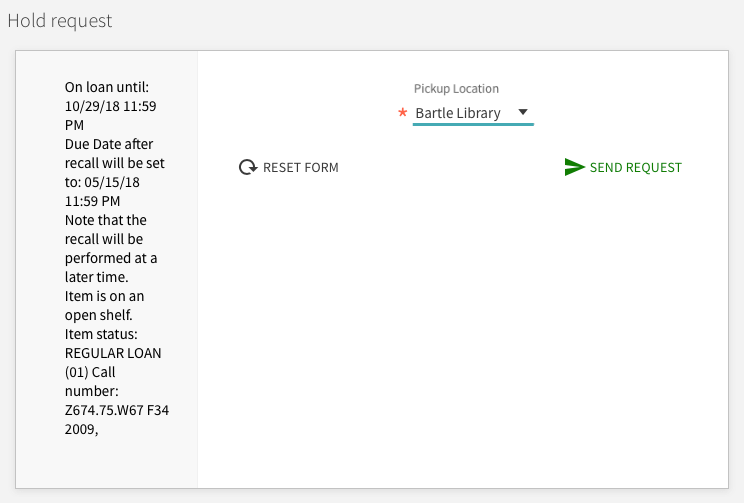Image resolution: width=744 pixels, height=503 pixels.
Task: Click the "On loan until" text
Action: coord(106,86)
